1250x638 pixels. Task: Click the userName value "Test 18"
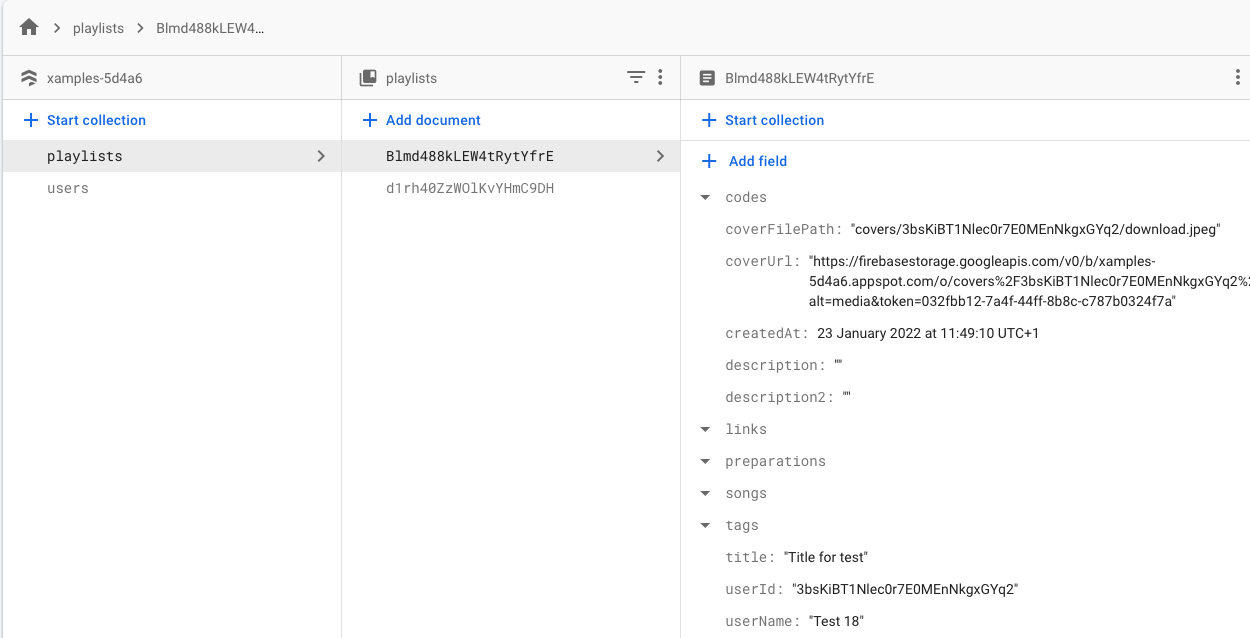click(x=836, y=621)
